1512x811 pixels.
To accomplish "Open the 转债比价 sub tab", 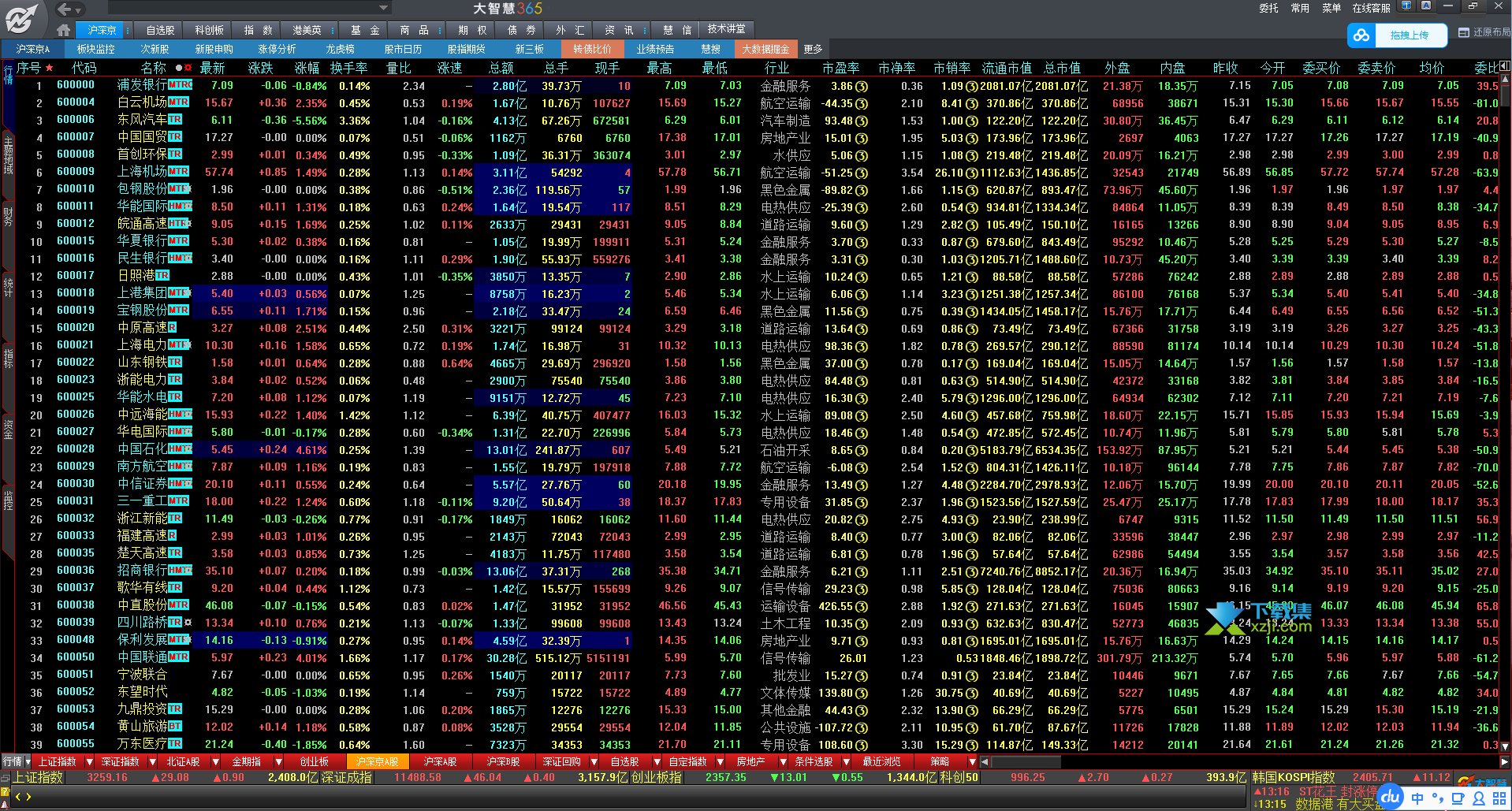I will 592,49.
